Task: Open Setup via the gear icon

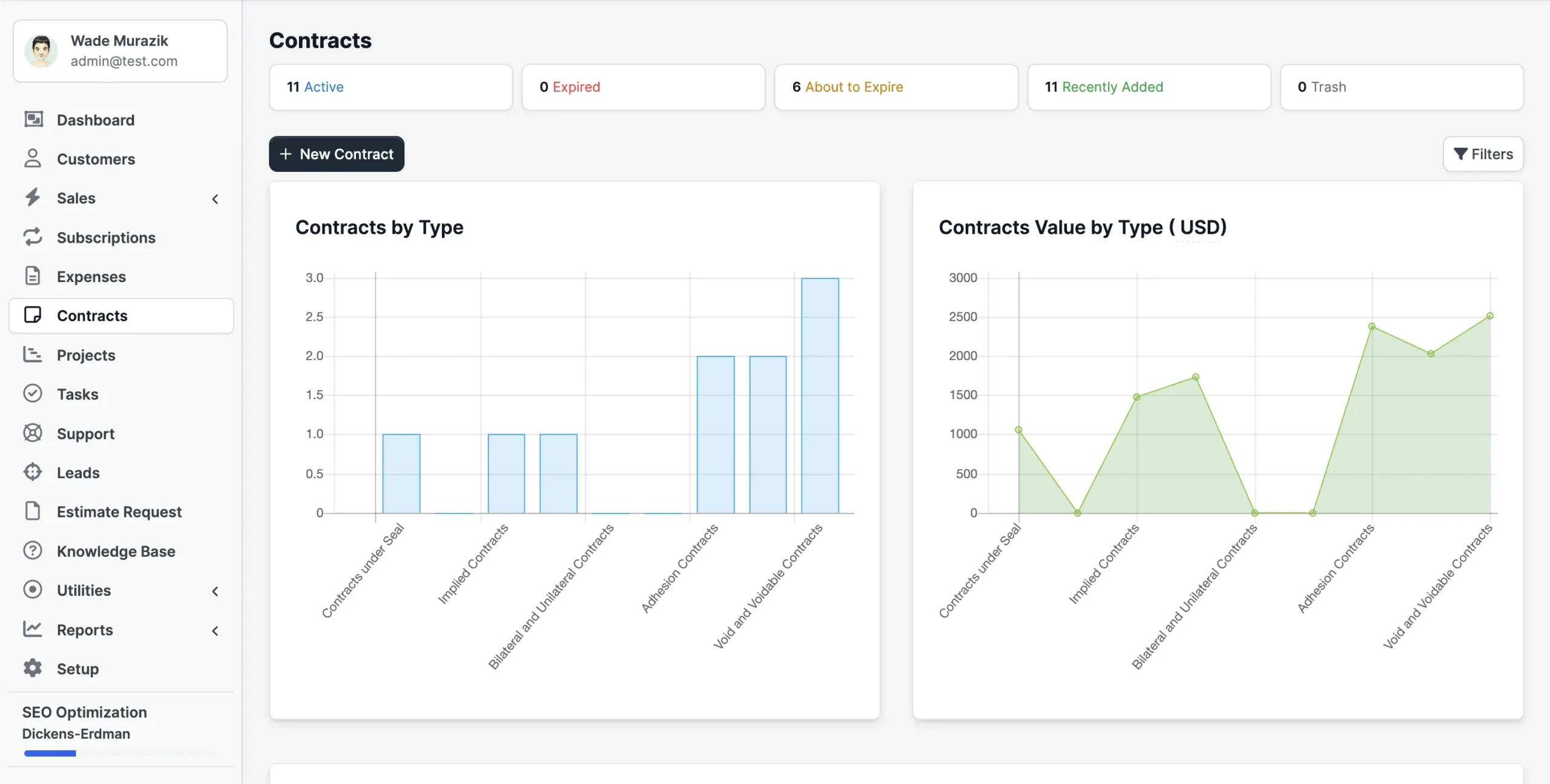Action: click(33, 668)
